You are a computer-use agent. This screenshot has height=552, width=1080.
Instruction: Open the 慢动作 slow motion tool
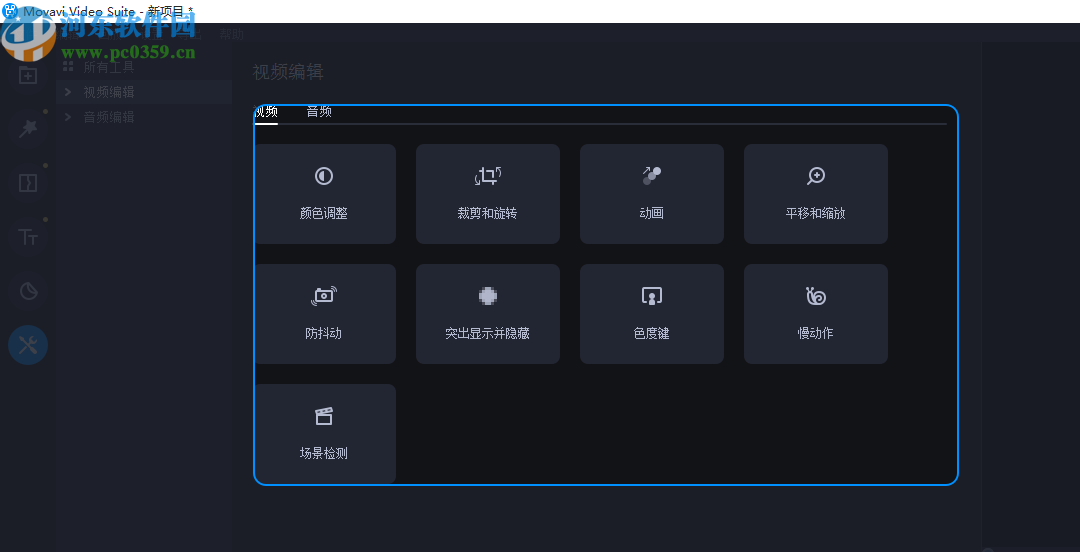(x=816, y=314)
